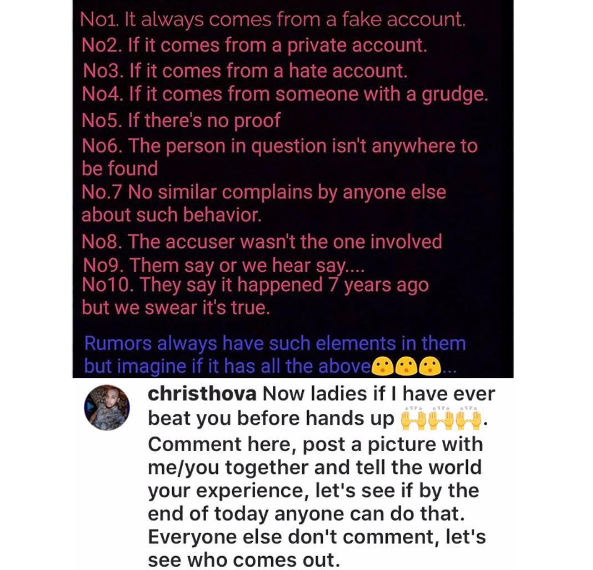Select the 'No3. If it comes from a hate account' line
This screenshot has height=570, width=593.
[245, 71]
